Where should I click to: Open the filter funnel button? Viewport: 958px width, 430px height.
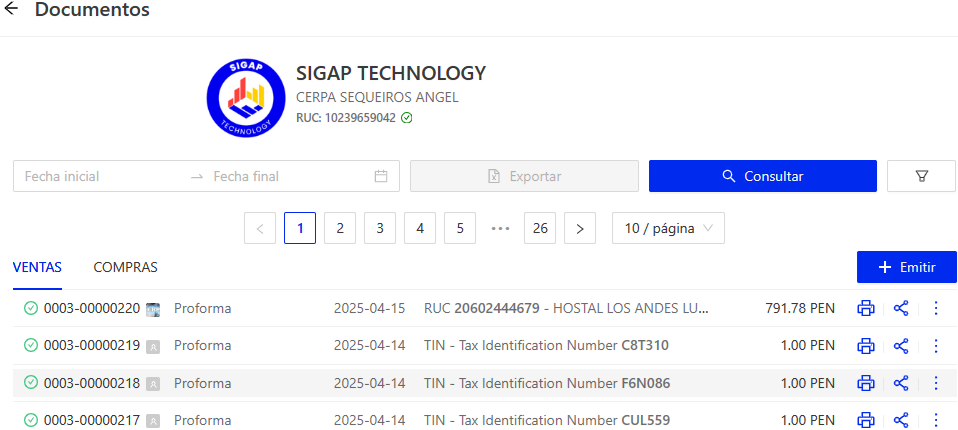coord(921,176)
